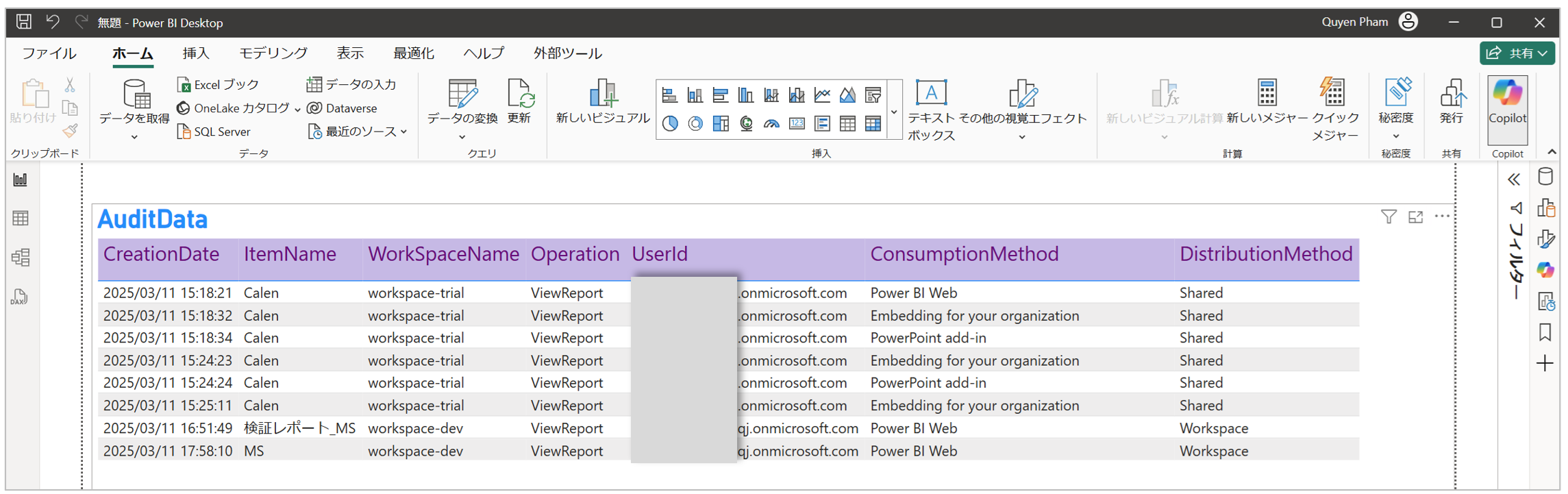This screenshot has height=494, width=1568.
Task: Open the Sensitivity dropdown
Action: 1396,110
